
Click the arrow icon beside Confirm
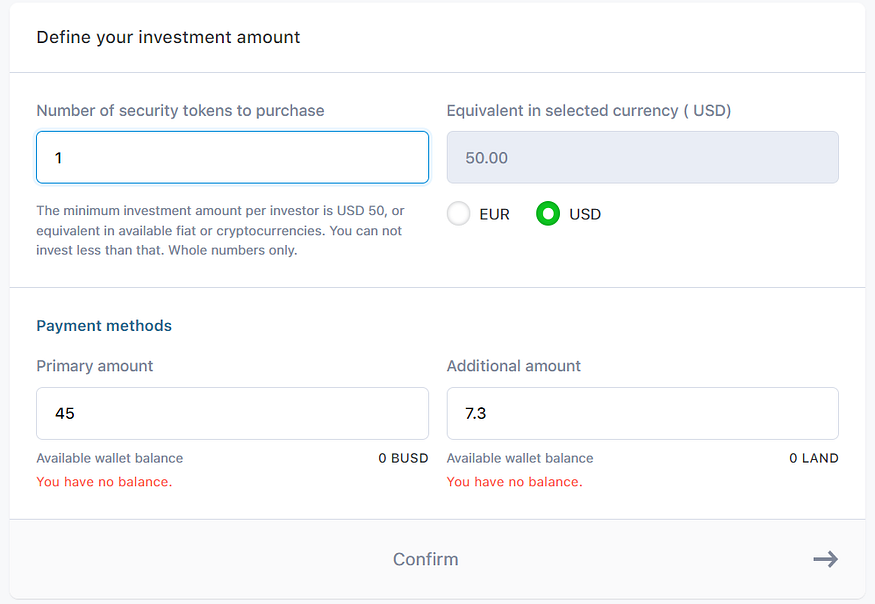825,559
